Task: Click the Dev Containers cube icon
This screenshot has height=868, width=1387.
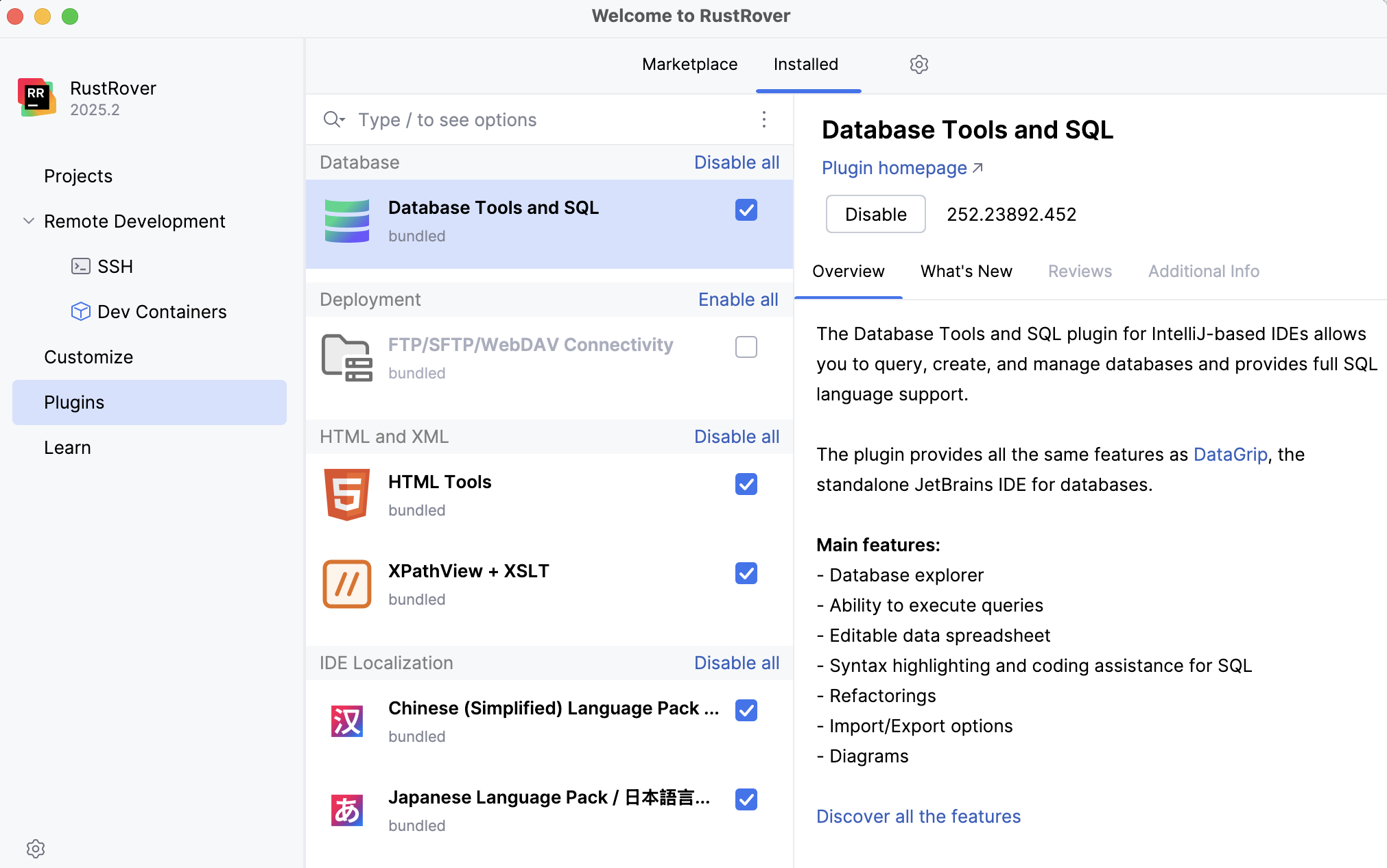Action: click(81, 311)
